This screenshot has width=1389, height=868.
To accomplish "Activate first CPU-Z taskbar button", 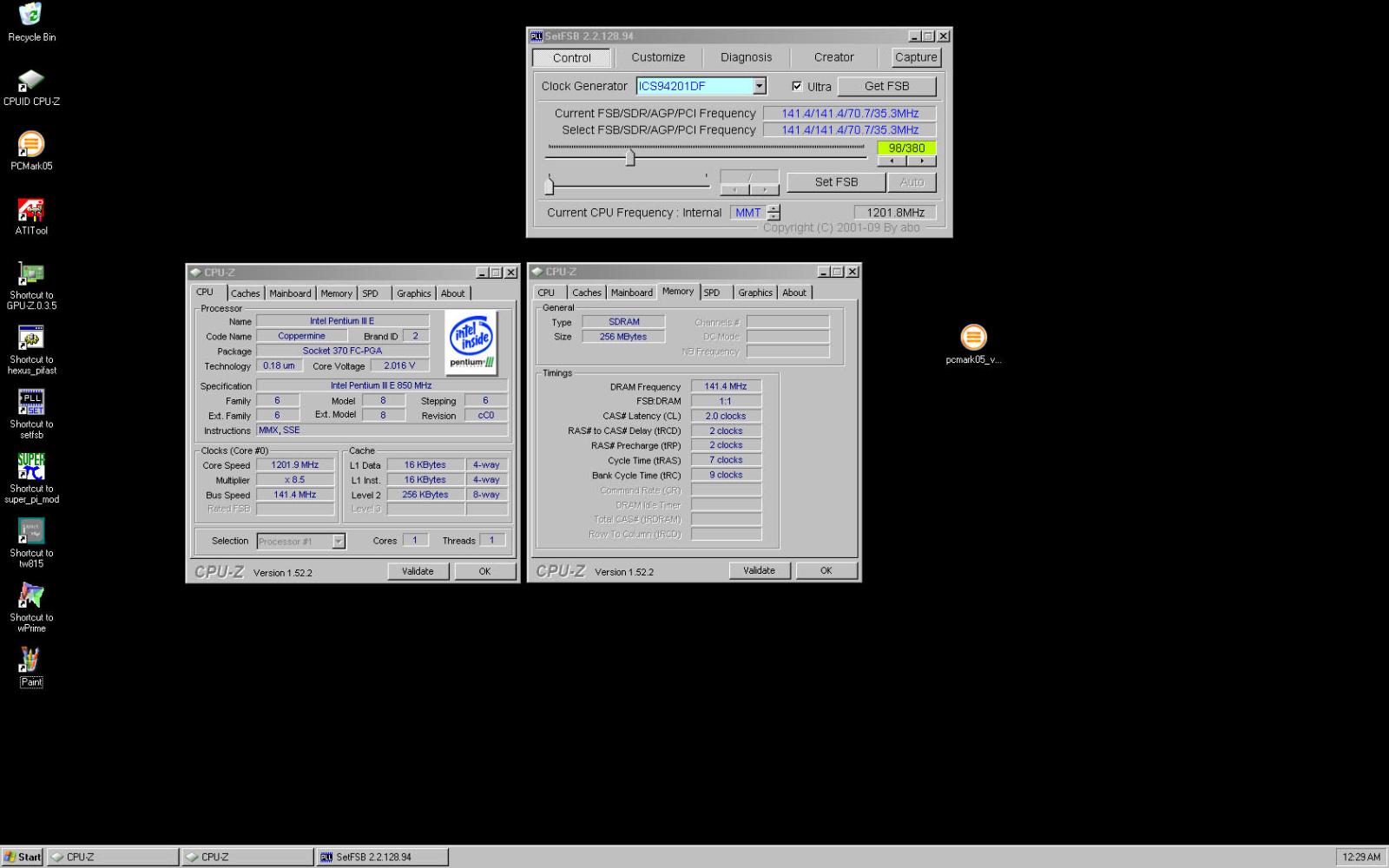I will (x=113, y=857).
